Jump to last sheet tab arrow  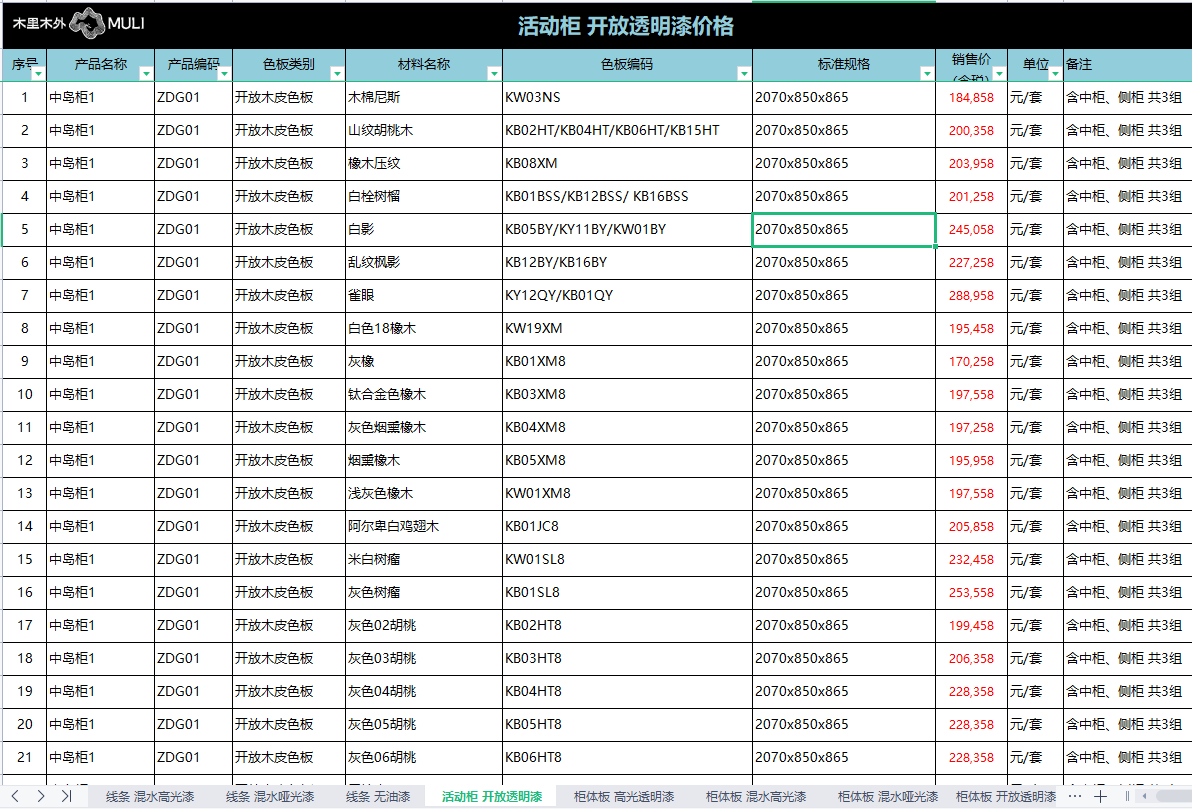(x=66, y=796)
